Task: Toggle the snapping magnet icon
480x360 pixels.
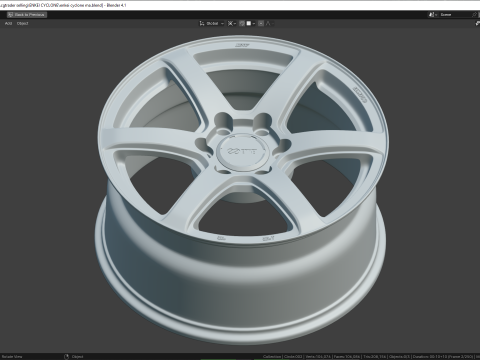Action: pos(242,23)
